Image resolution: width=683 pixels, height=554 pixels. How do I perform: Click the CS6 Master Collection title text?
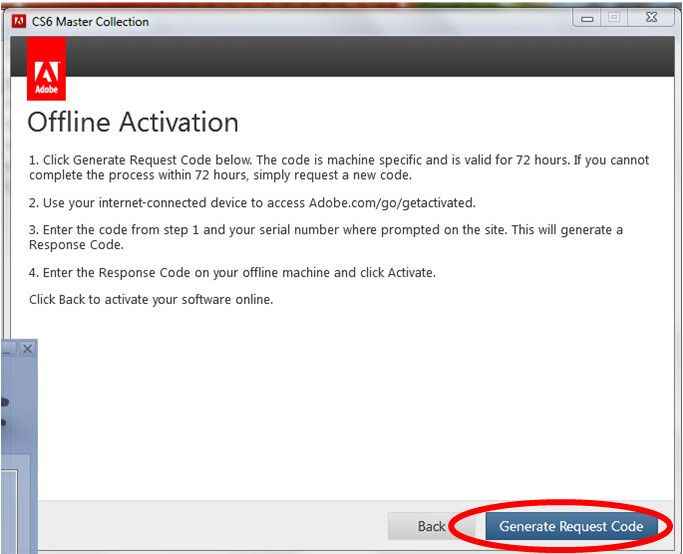(90, 22)
